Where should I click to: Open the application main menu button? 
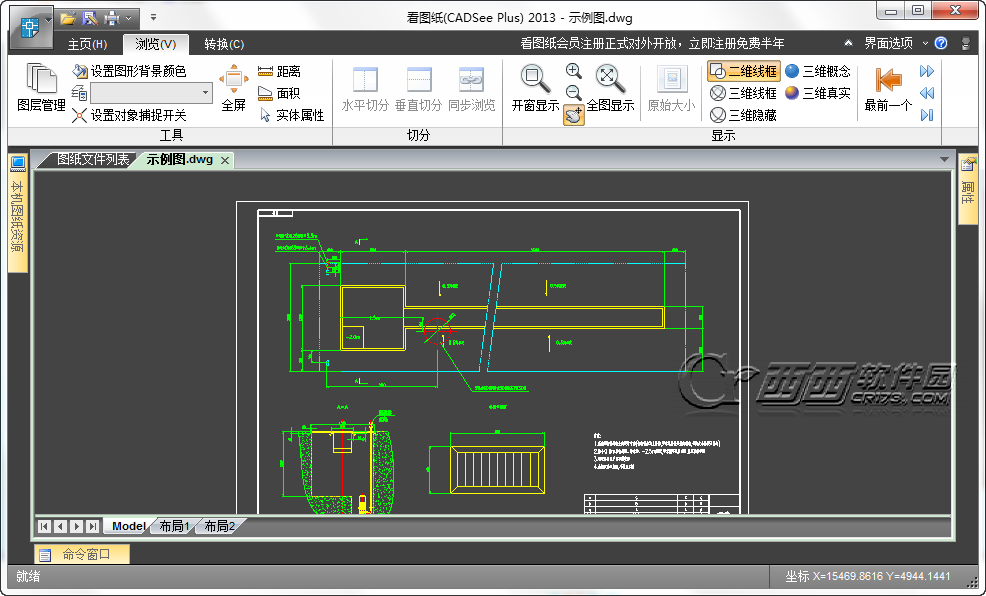tap(31, 28)
